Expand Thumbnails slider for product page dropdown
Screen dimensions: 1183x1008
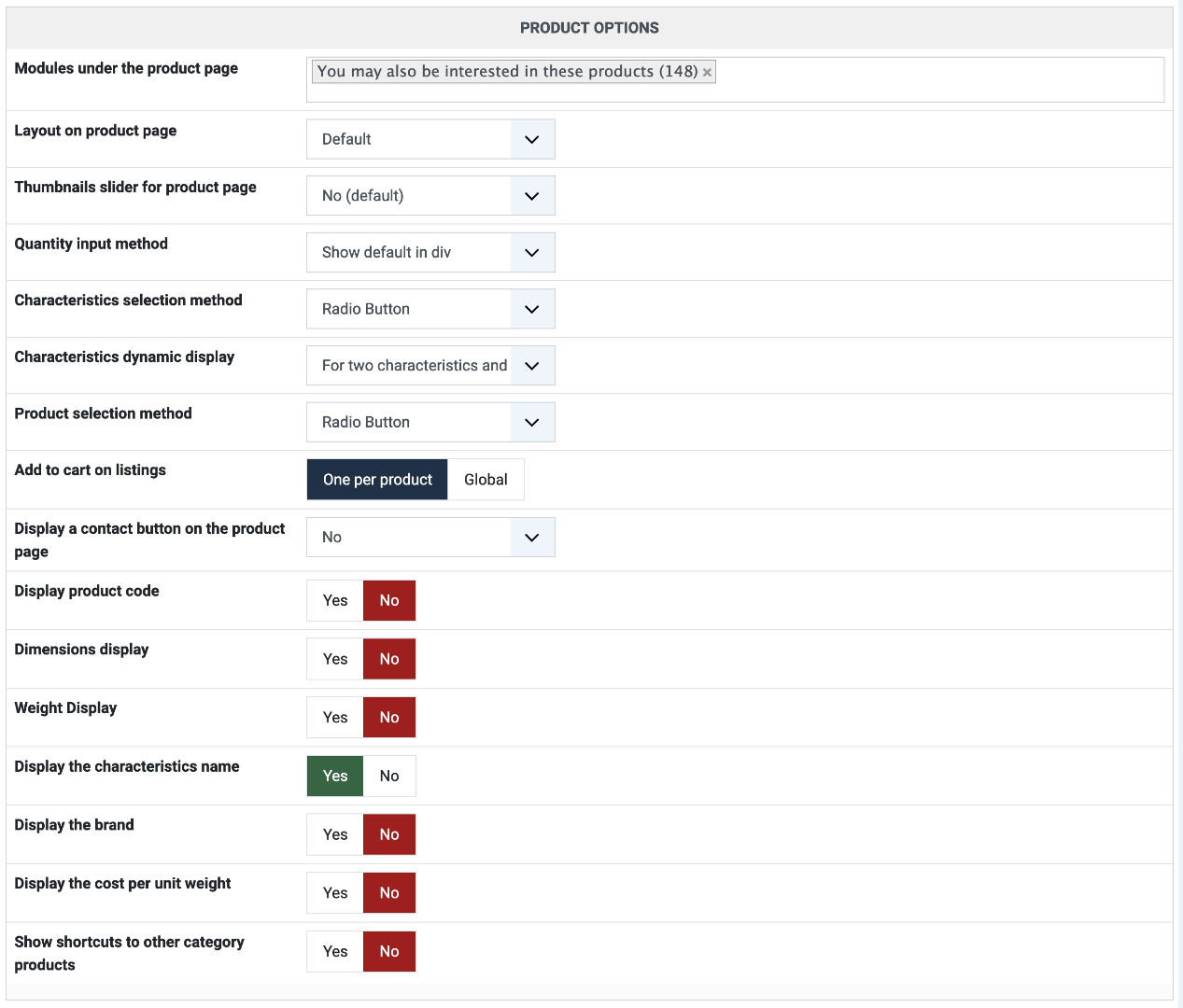430,196
